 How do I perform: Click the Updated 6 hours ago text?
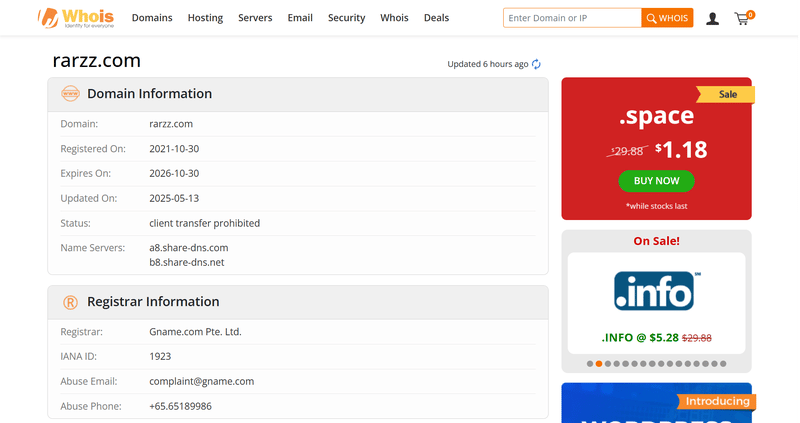point(488,64)
